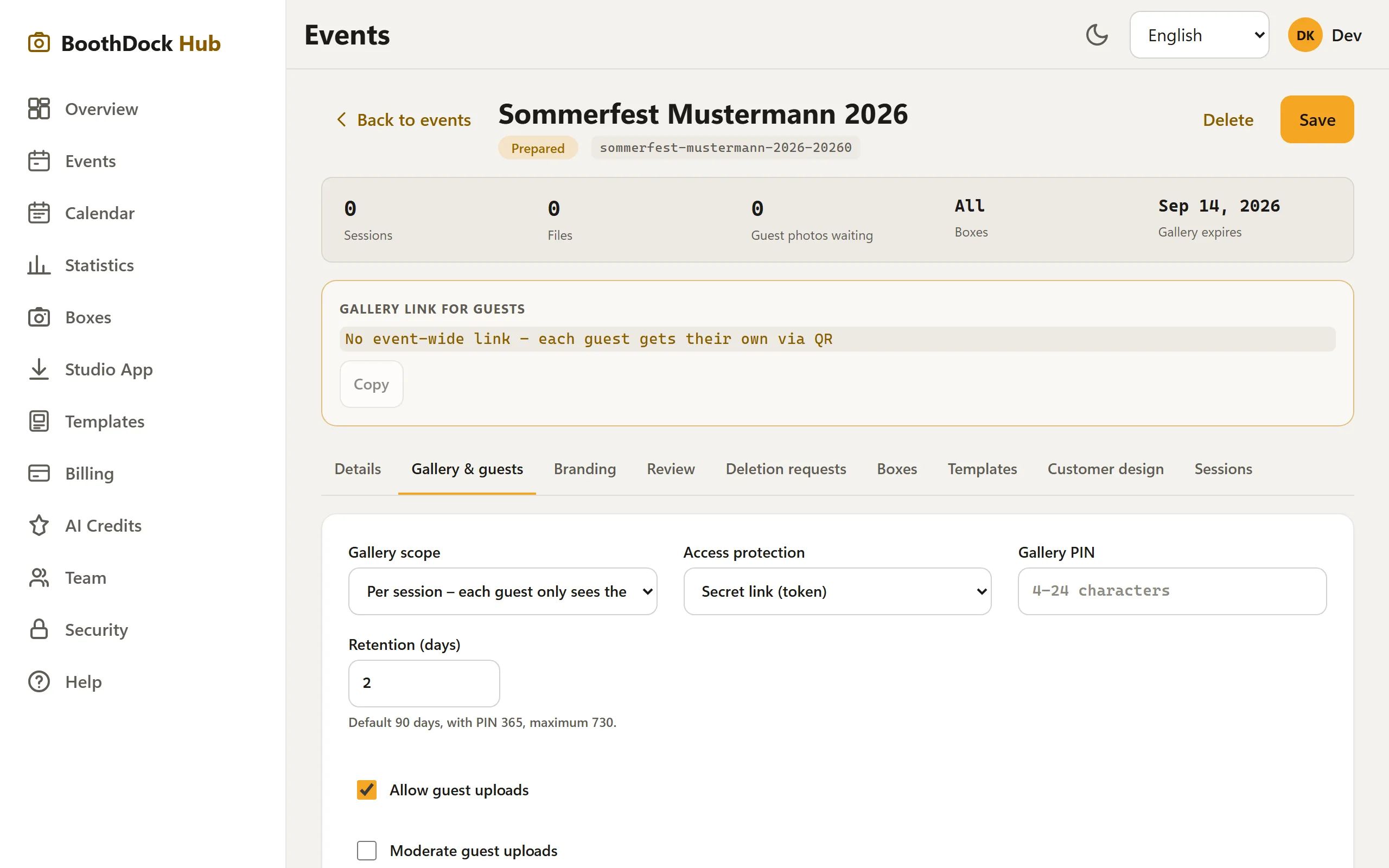The width and height of the screenshot is (1389, 868).
Task: Open the language selector dropdown
Action: [x=1199, y=35]
